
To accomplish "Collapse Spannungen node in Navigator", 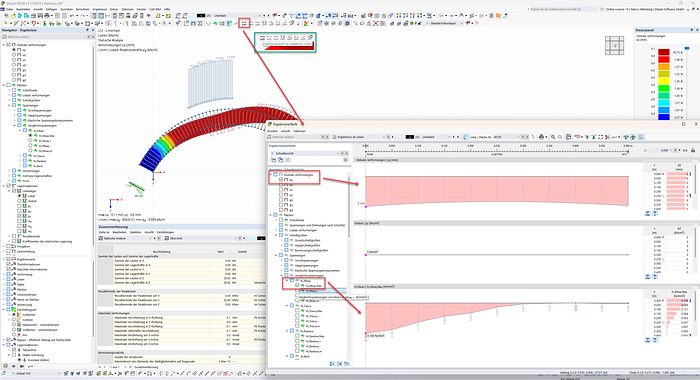I will pyautogui.click(x=9, y=105).
